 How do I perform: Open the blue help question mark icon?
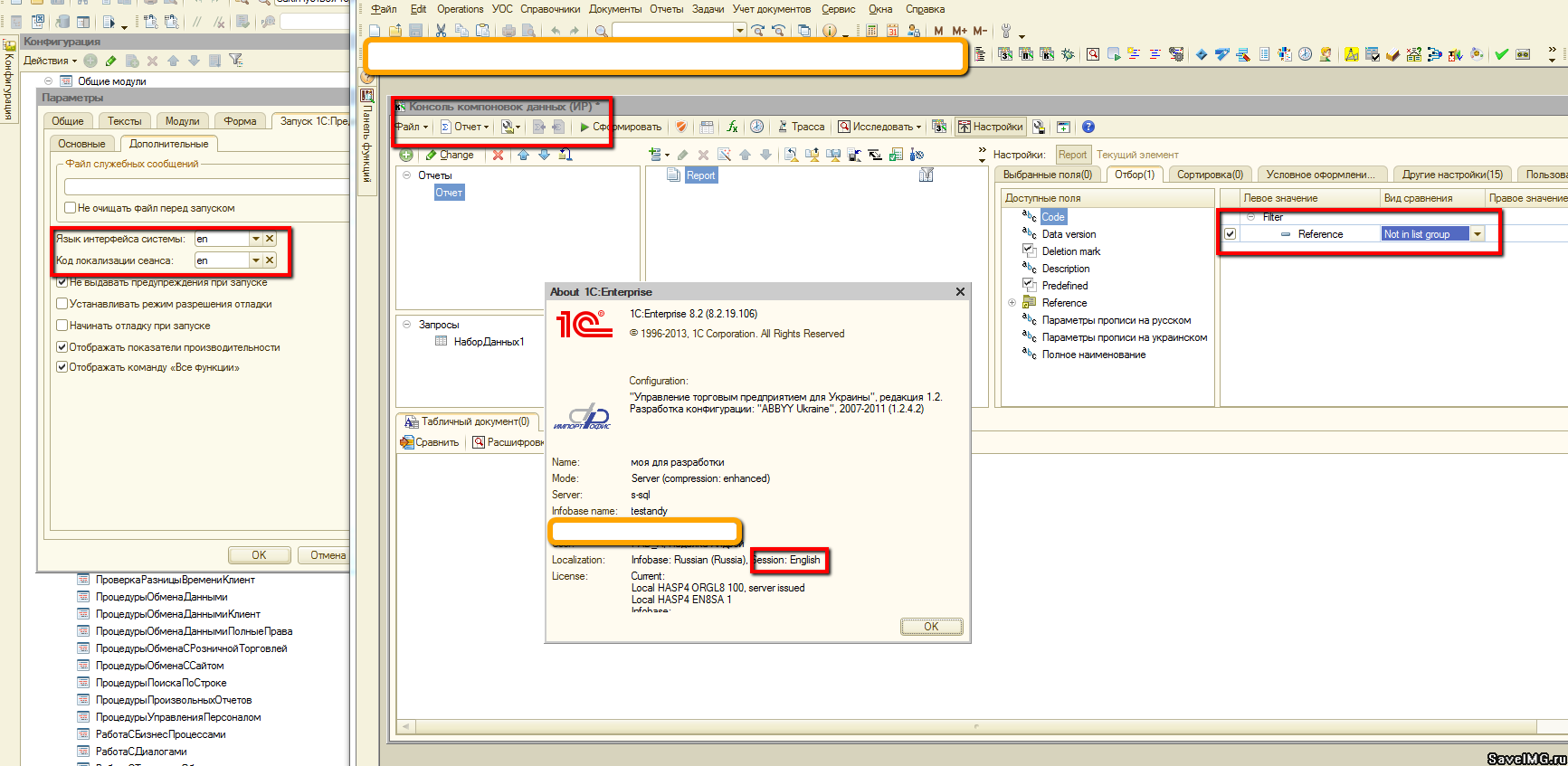(x=1088, y=127)
